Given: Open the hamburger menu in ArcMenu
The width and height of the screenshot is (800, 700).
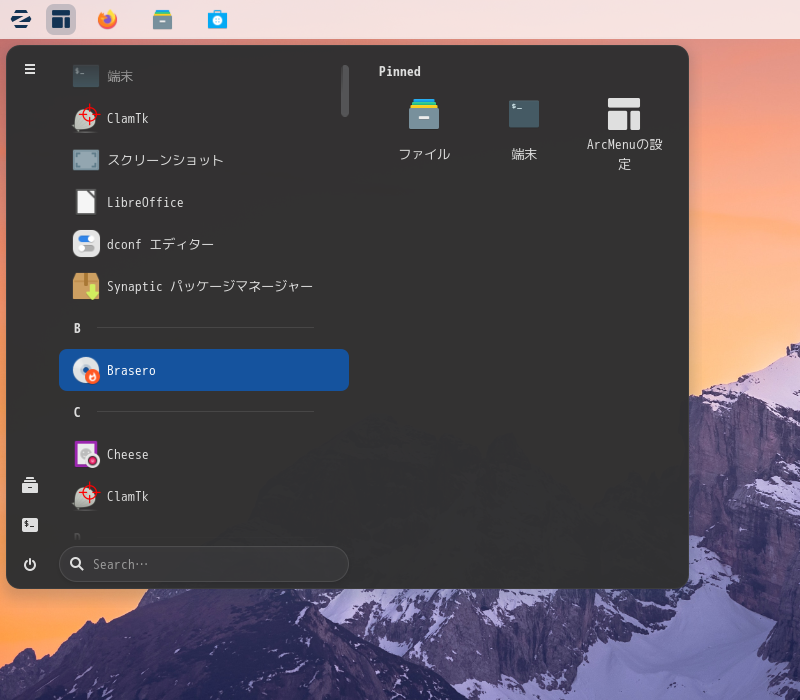Looking at the screenshot, I should coord(30,69).
